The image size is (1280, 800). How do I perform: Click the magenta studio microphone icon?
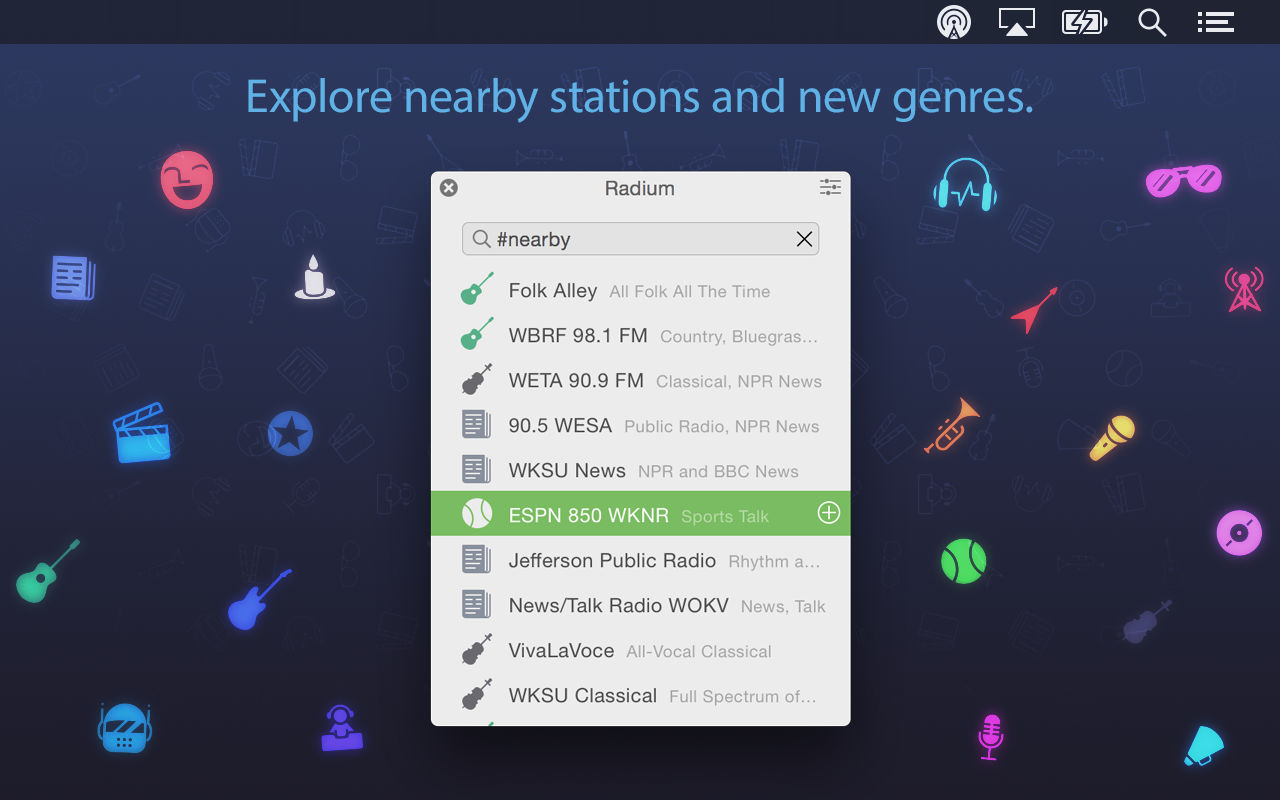click(x=991, y=738)
